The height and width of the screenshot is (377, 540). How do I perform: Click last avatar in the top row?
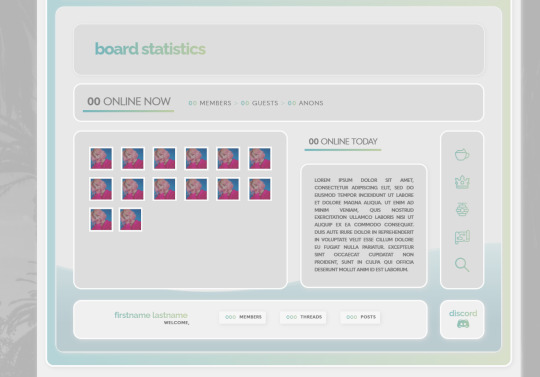(260, 158)
